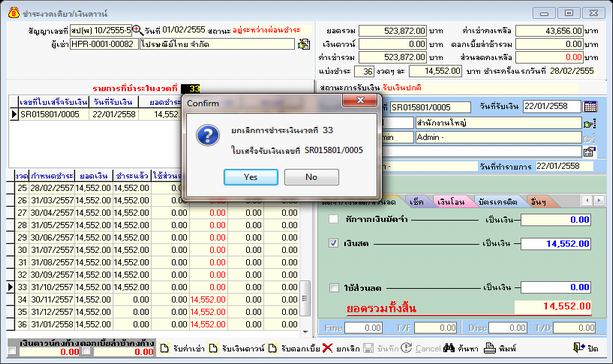Click the Fine amount field
The height and width of the screenshot is (364, 613).
tap(364, 328)
